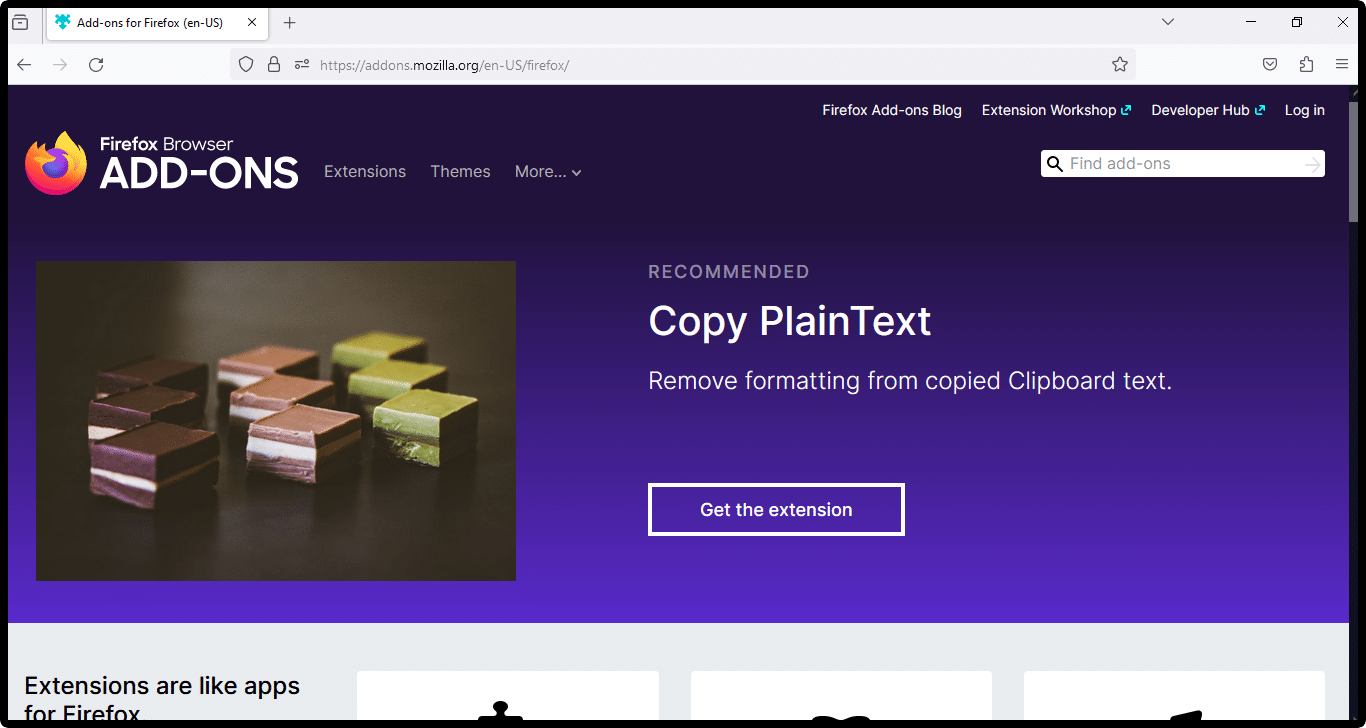
Task: Open the Firefox application menu
Action: [x=1342, y=65]
